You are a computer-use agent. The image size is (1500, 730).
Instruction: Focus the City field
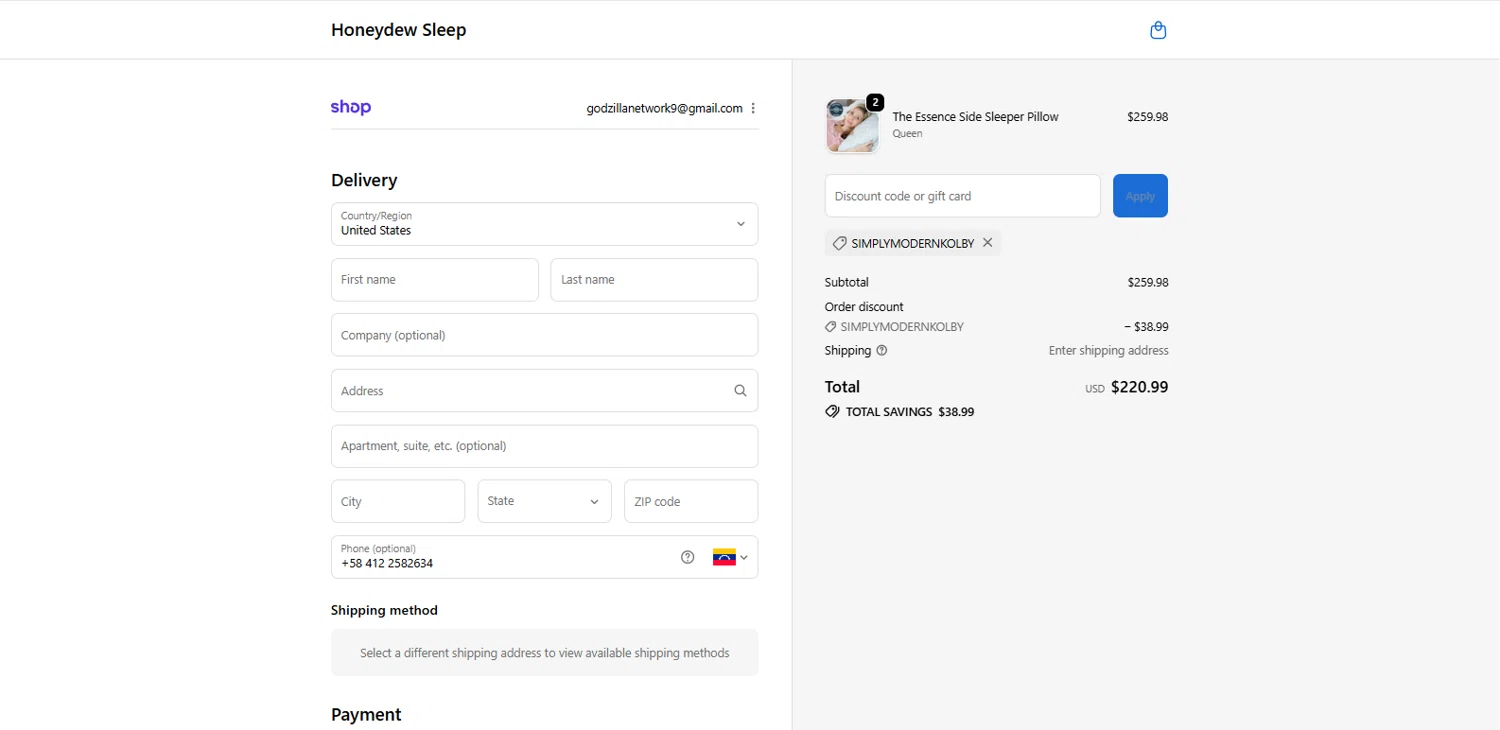398,501
